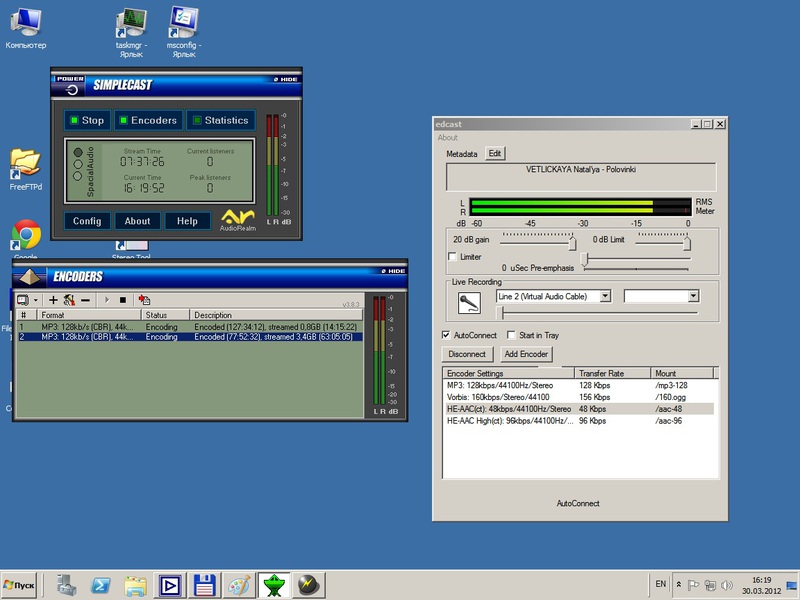800x600 pixels.
Task: Click the configure encoder icon
Action: coord(69,300)
